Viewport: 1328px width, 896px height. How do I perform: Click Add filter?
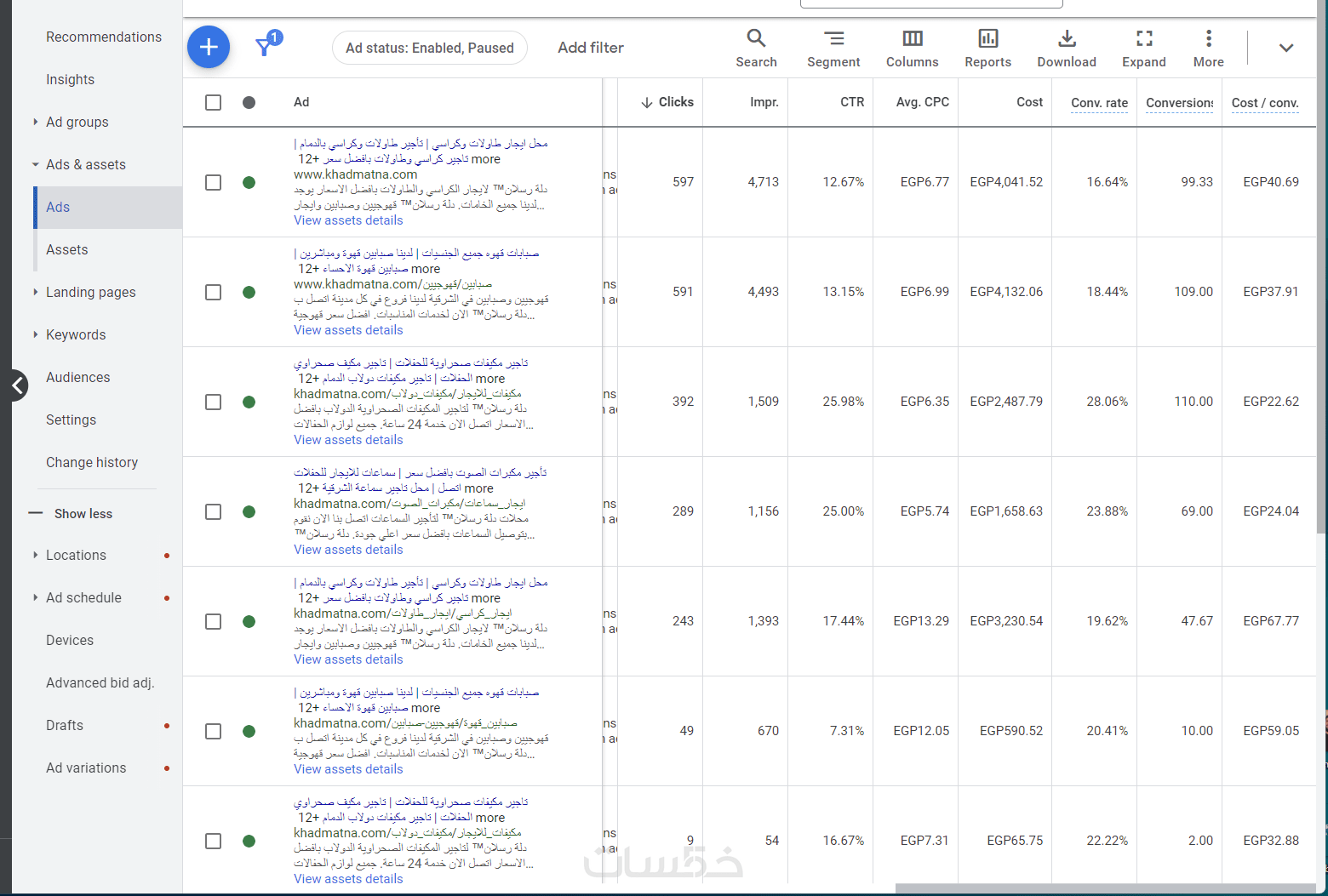[591, 48]
